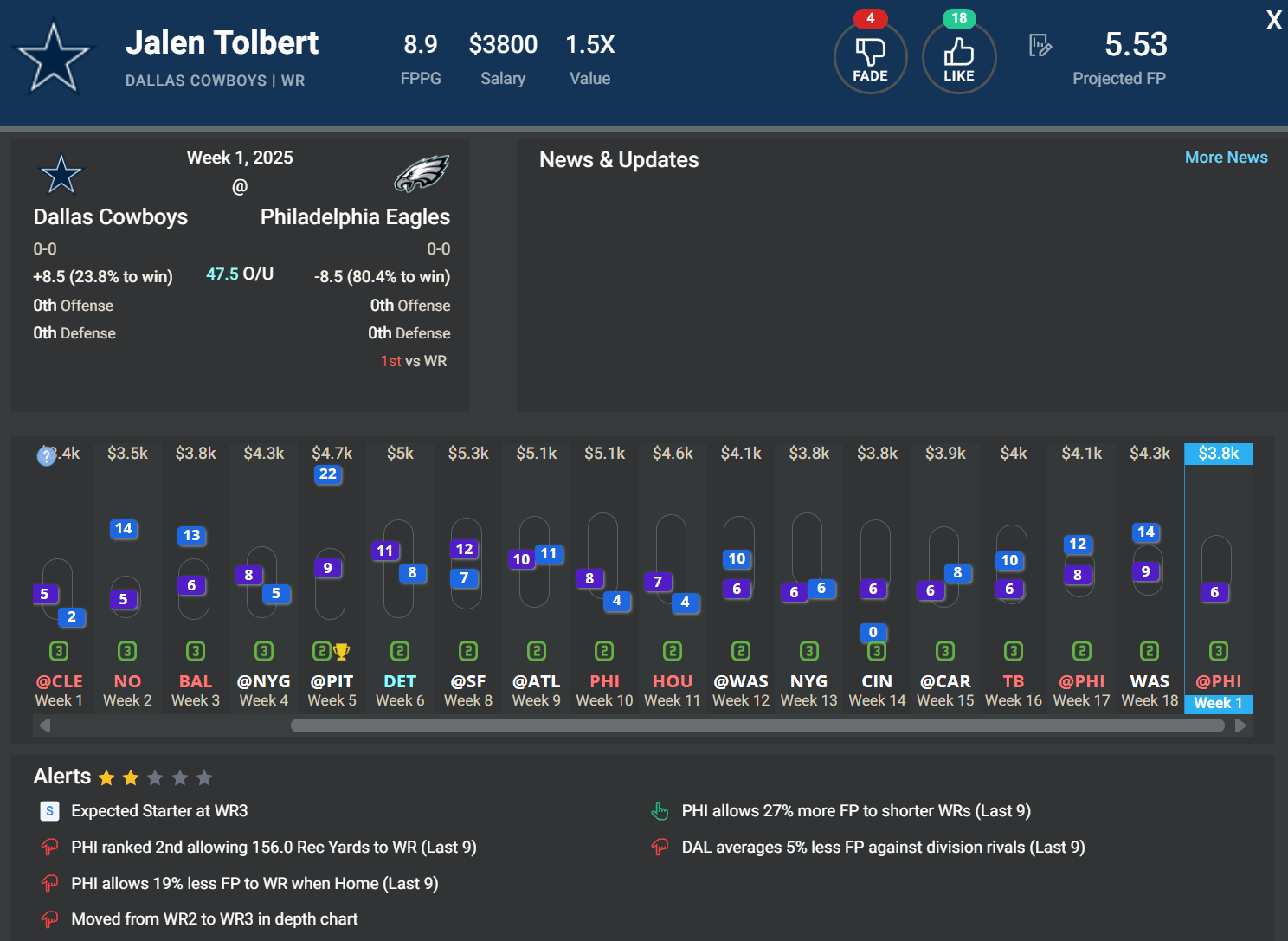The height and width of the screenshot is (941, 1288).
Task: Select the WAS Week 18 game column
Action: coord(1150,578)
